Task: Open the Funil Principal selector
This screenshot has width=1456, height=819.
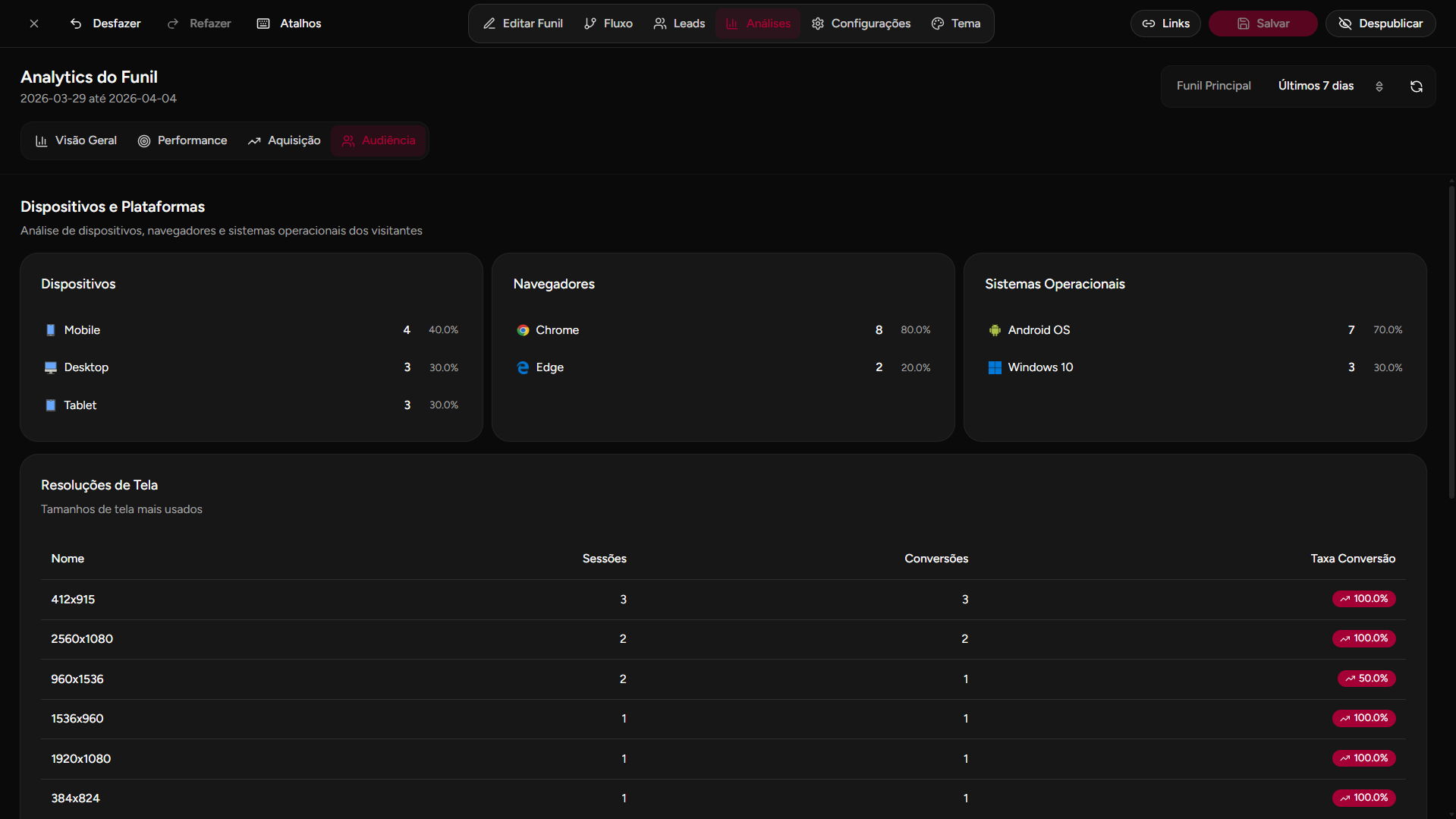Action: (1213, 86)
